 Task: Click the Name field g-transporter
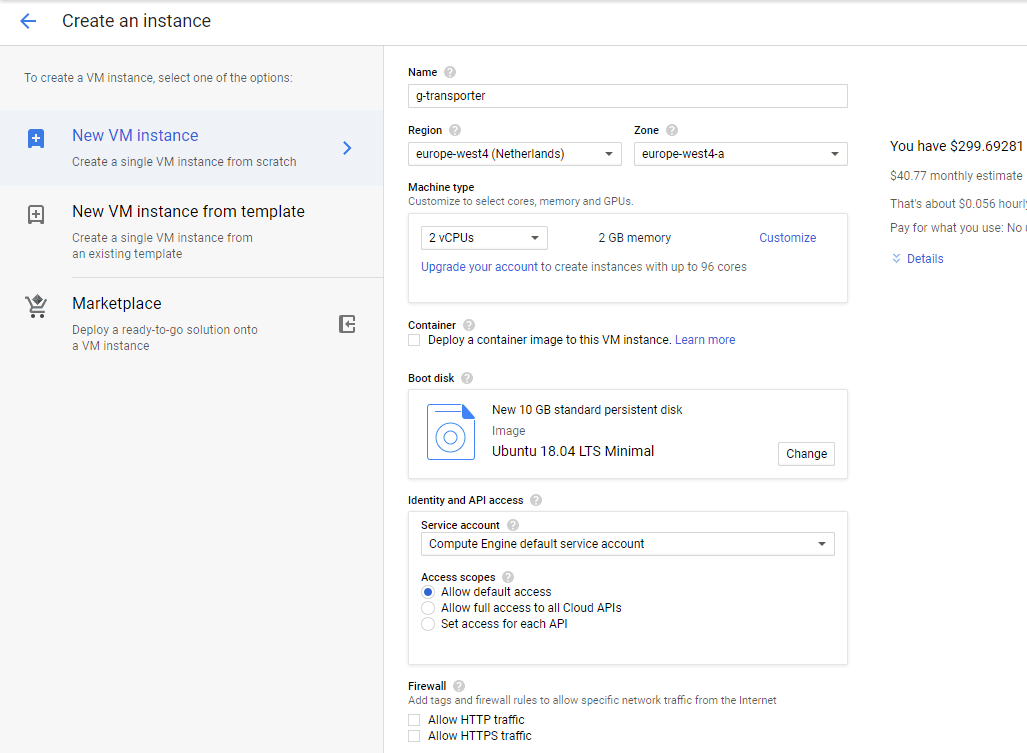627,96
